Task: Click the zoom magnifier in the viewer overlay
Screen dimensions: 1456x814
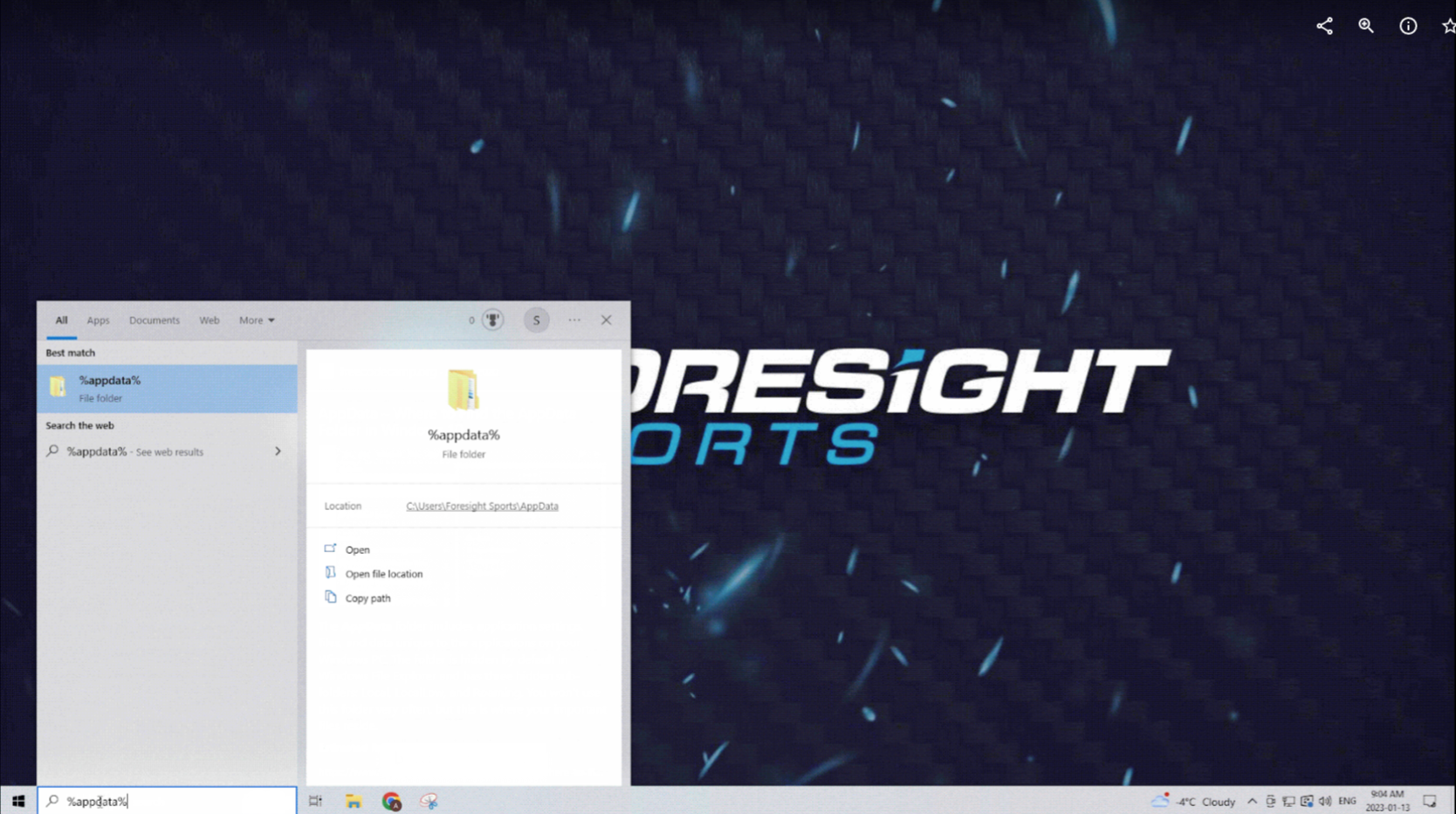Action: tap(1366, 26)
